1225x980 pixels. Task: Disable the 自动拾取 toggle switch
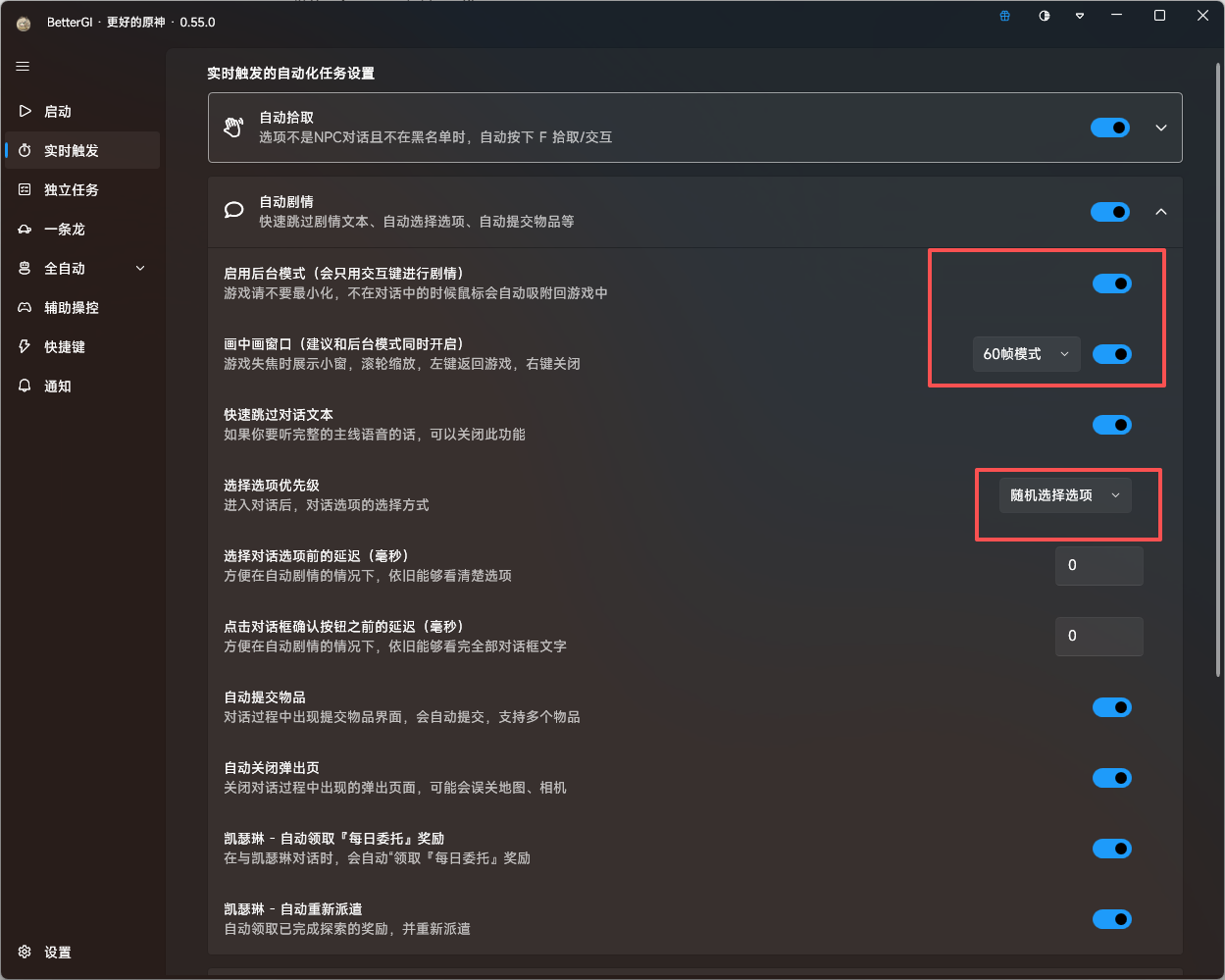pos(1110,128)
